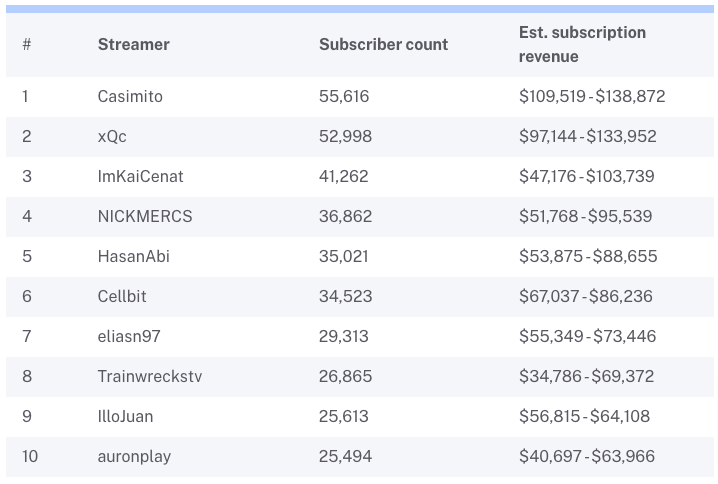Click subscriber count 55,616 cell

(344, 97)
